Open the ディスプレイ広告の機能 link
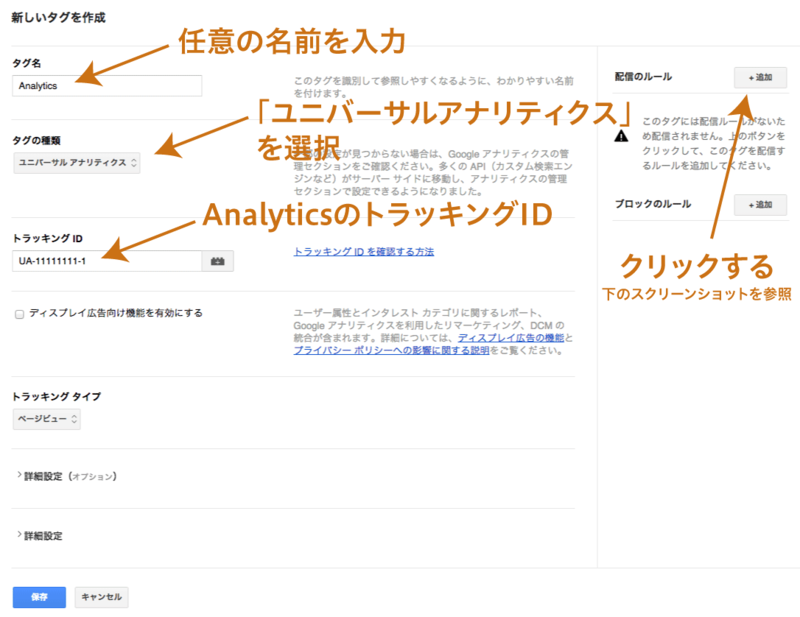 511,338
